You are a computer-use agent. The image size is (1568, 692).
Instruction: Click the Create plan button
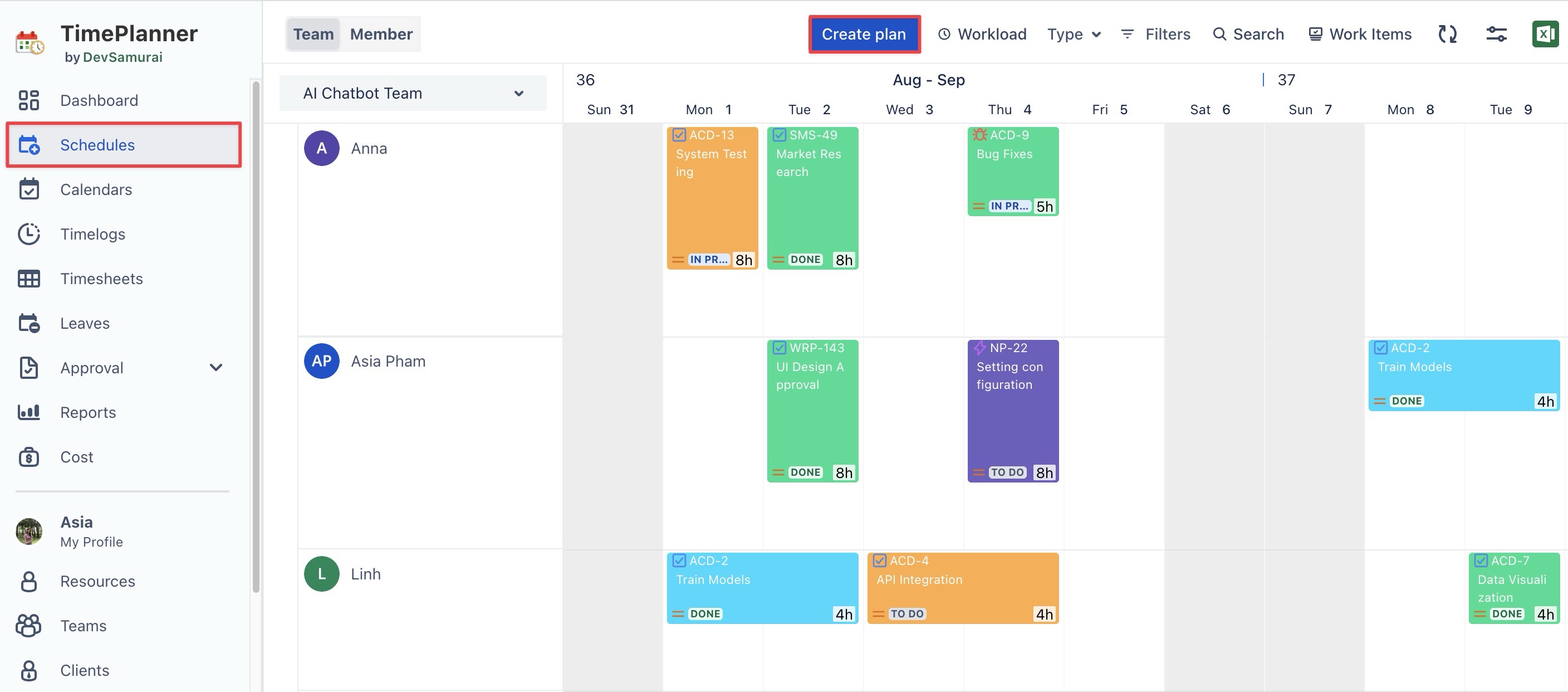pos(863,34)
